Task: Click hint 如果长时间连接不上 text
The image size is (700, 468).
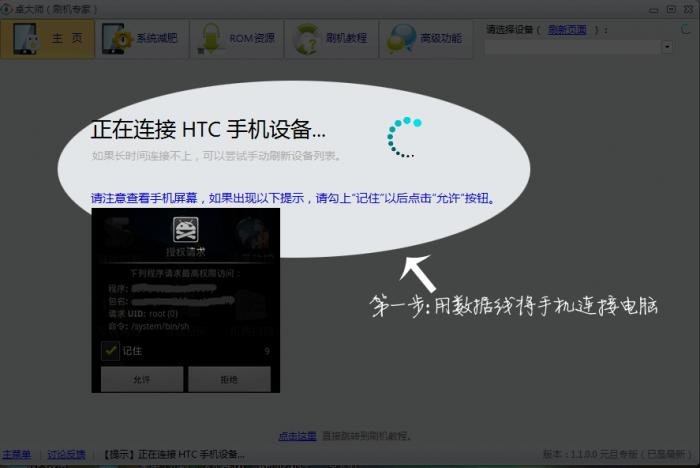Action: click(x=217, y=156)
